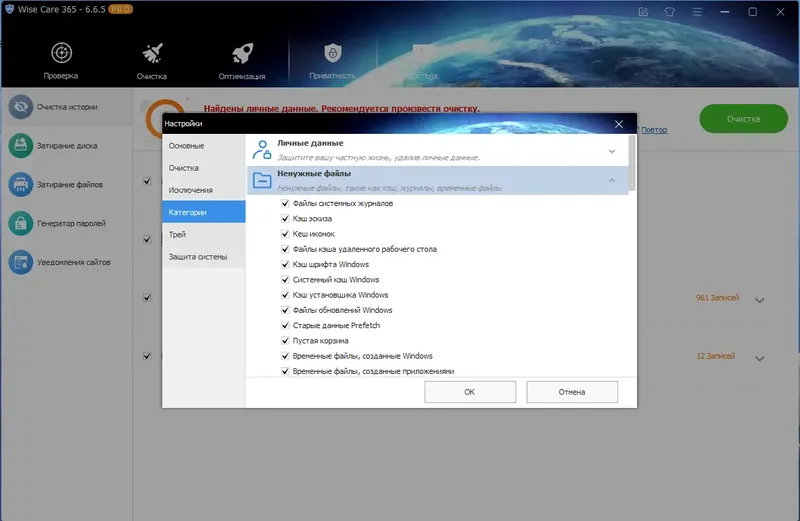Click the Ненужные файлы folder icon

(x=262, y=180)
